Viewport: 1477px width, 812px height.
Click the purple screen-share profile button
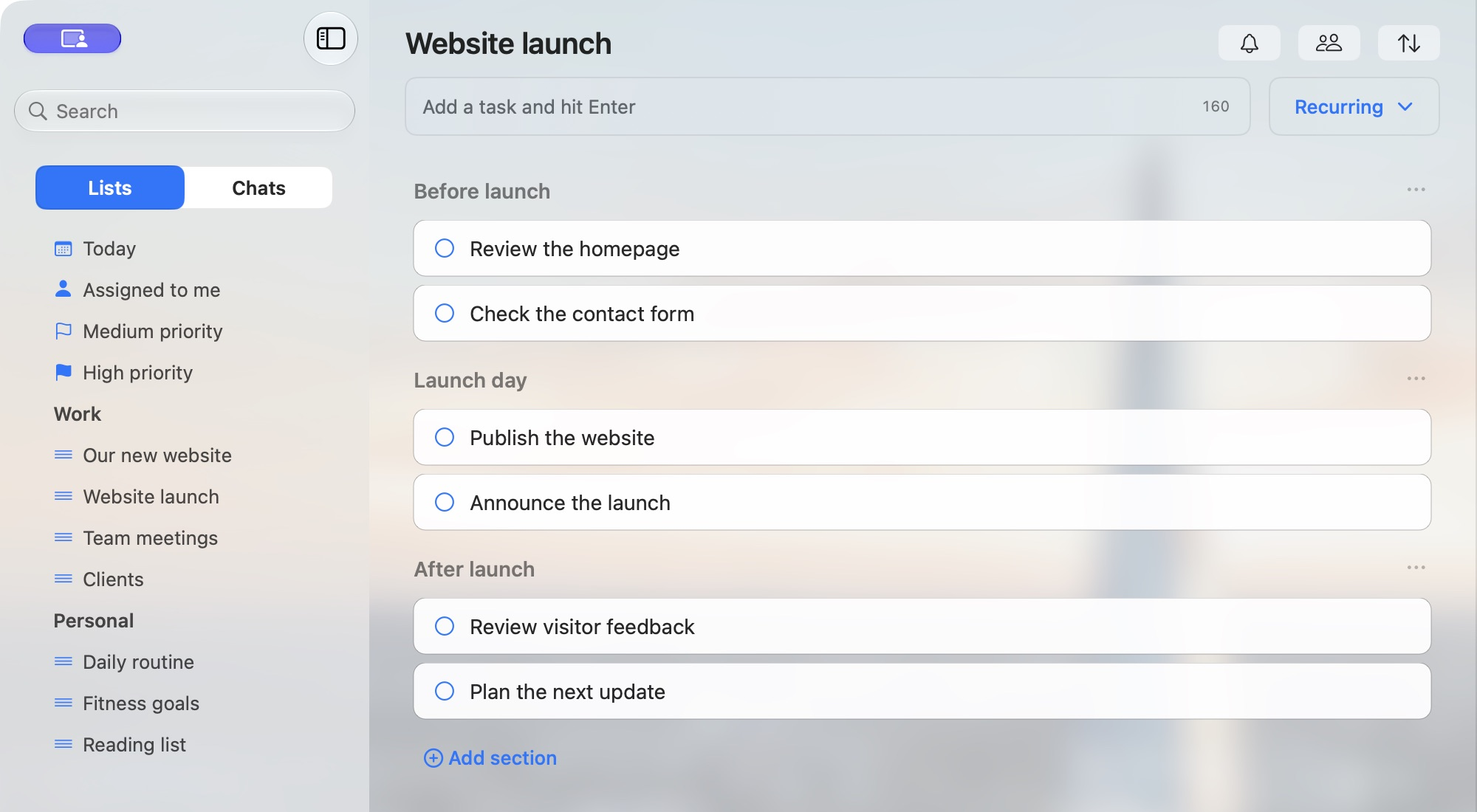click(72, 38)
